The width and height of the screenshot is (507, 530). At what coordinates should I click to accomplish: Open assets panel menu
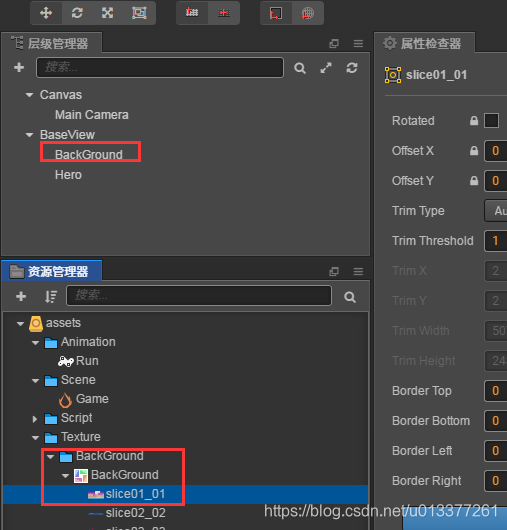[x=358, y=271]
